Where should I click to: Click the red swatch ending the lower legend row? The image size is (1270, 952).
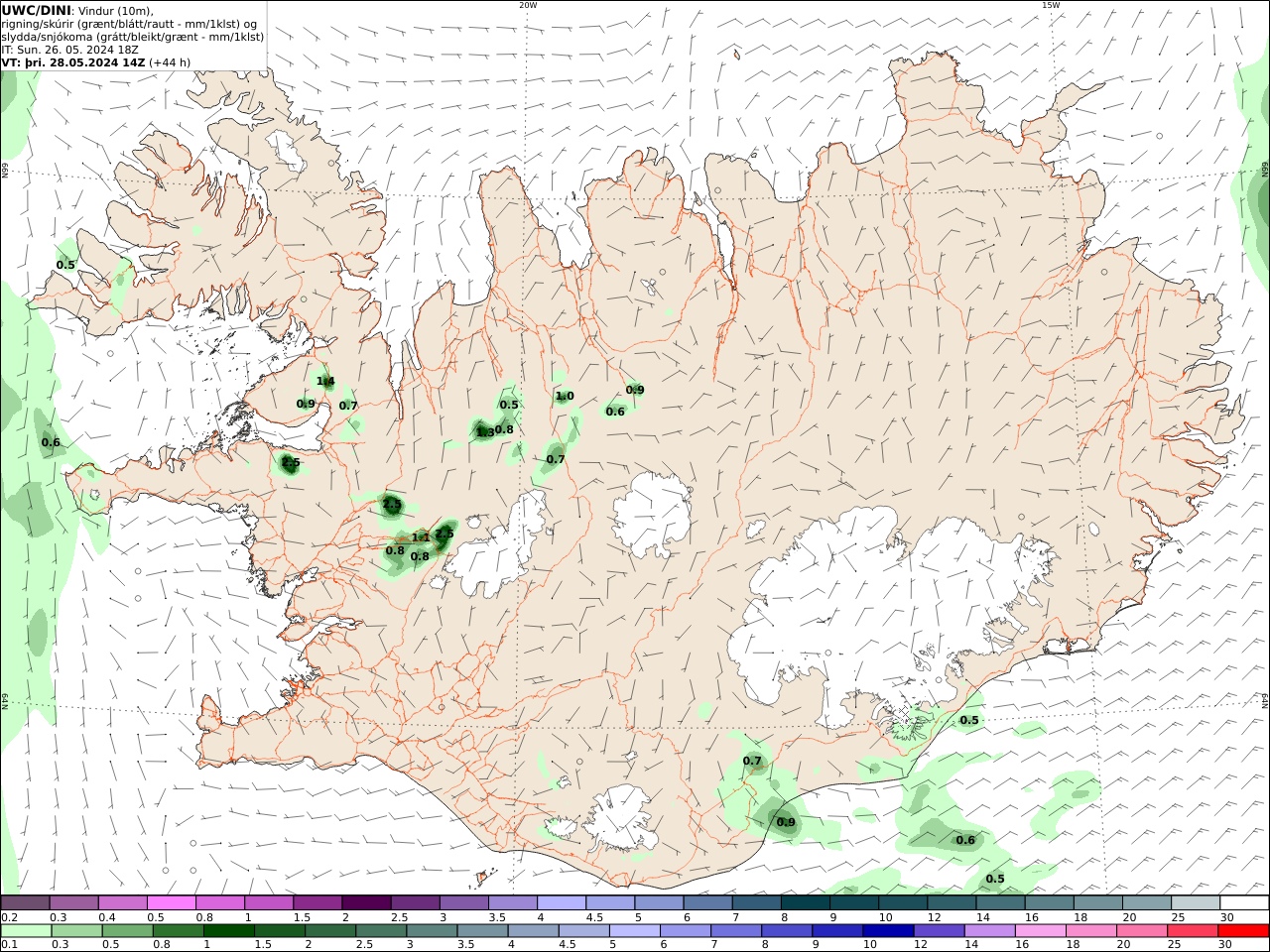click(x=1244, y=931)
